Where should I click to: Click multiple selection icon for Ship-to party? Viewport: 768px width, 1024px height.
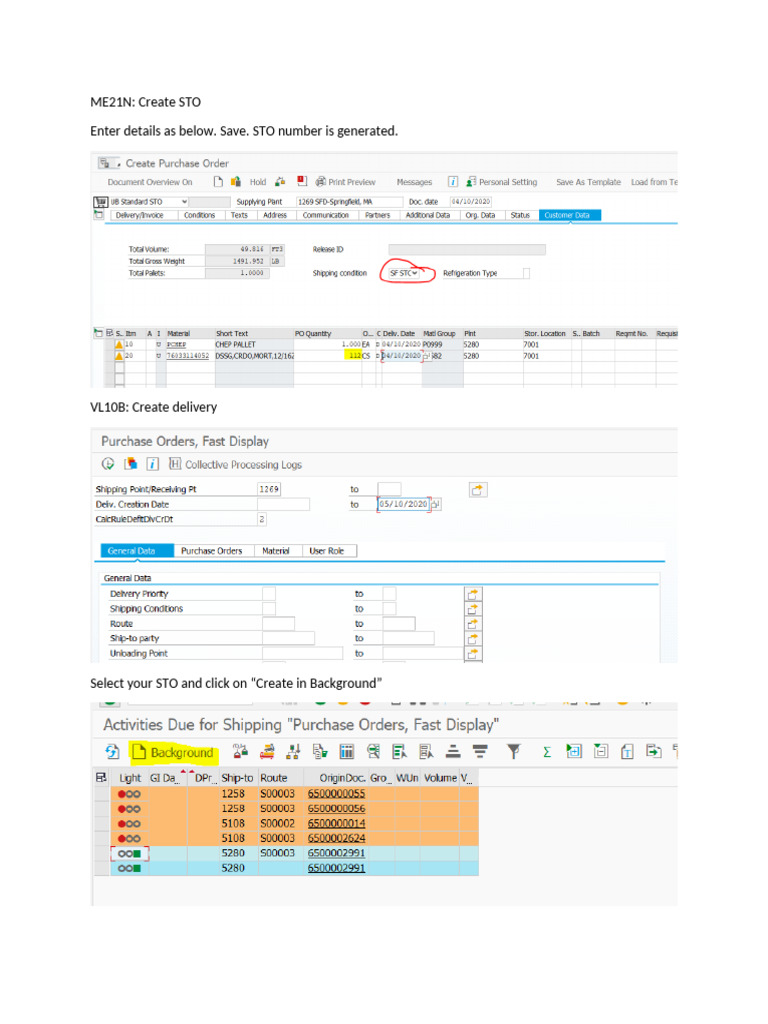point(473,638)
